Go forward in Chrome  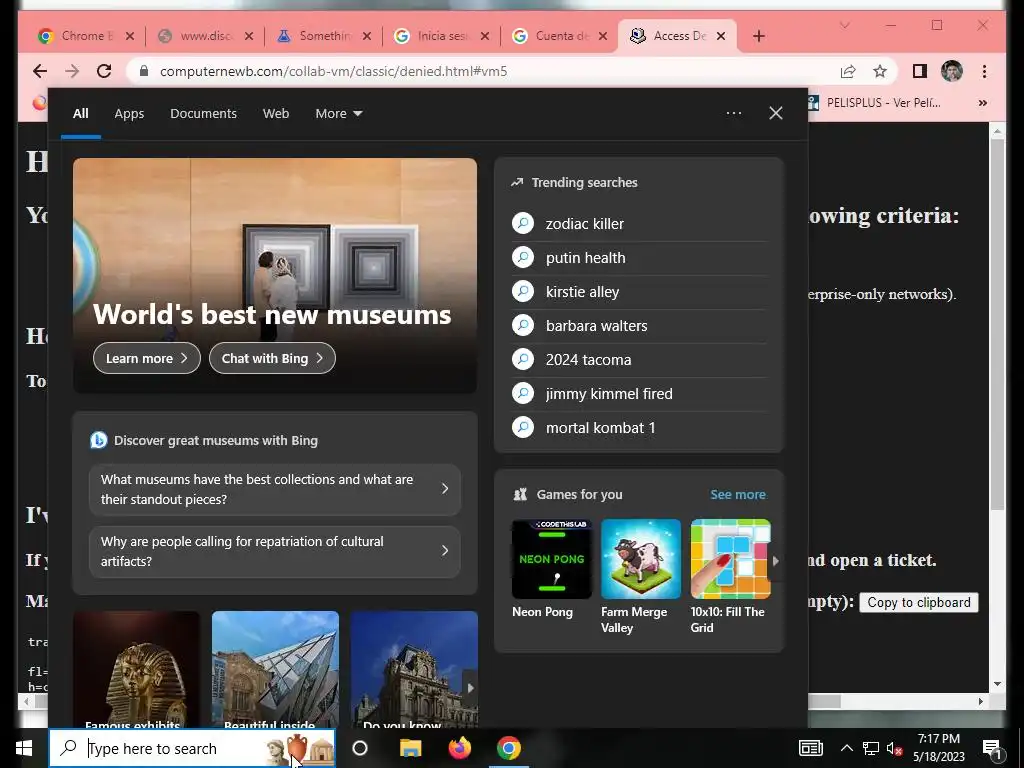pyautogui.click(x=72, y=71)
